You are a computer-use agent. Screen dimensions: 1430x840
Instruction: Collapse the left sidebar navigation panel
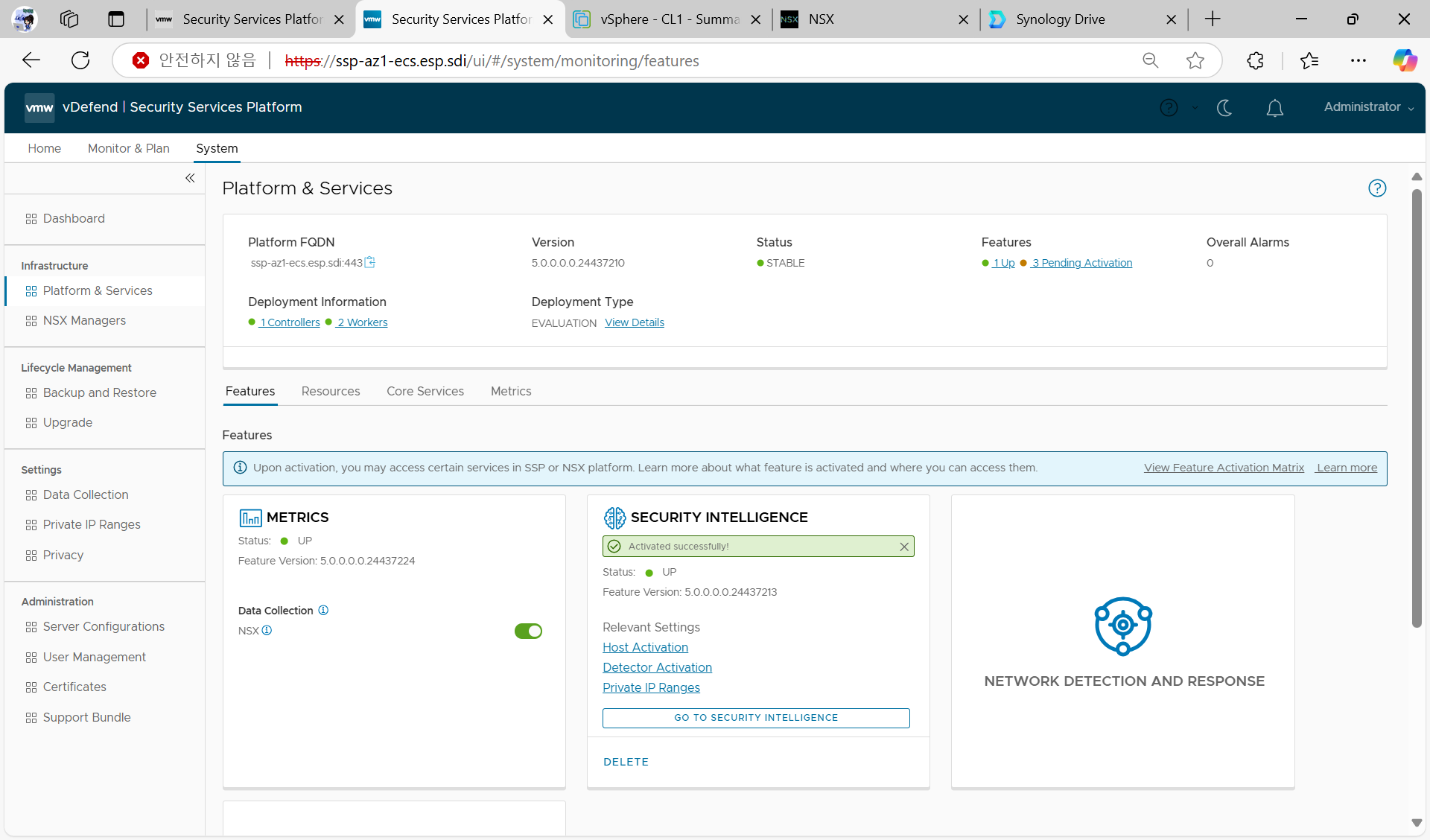coord(190,178)
